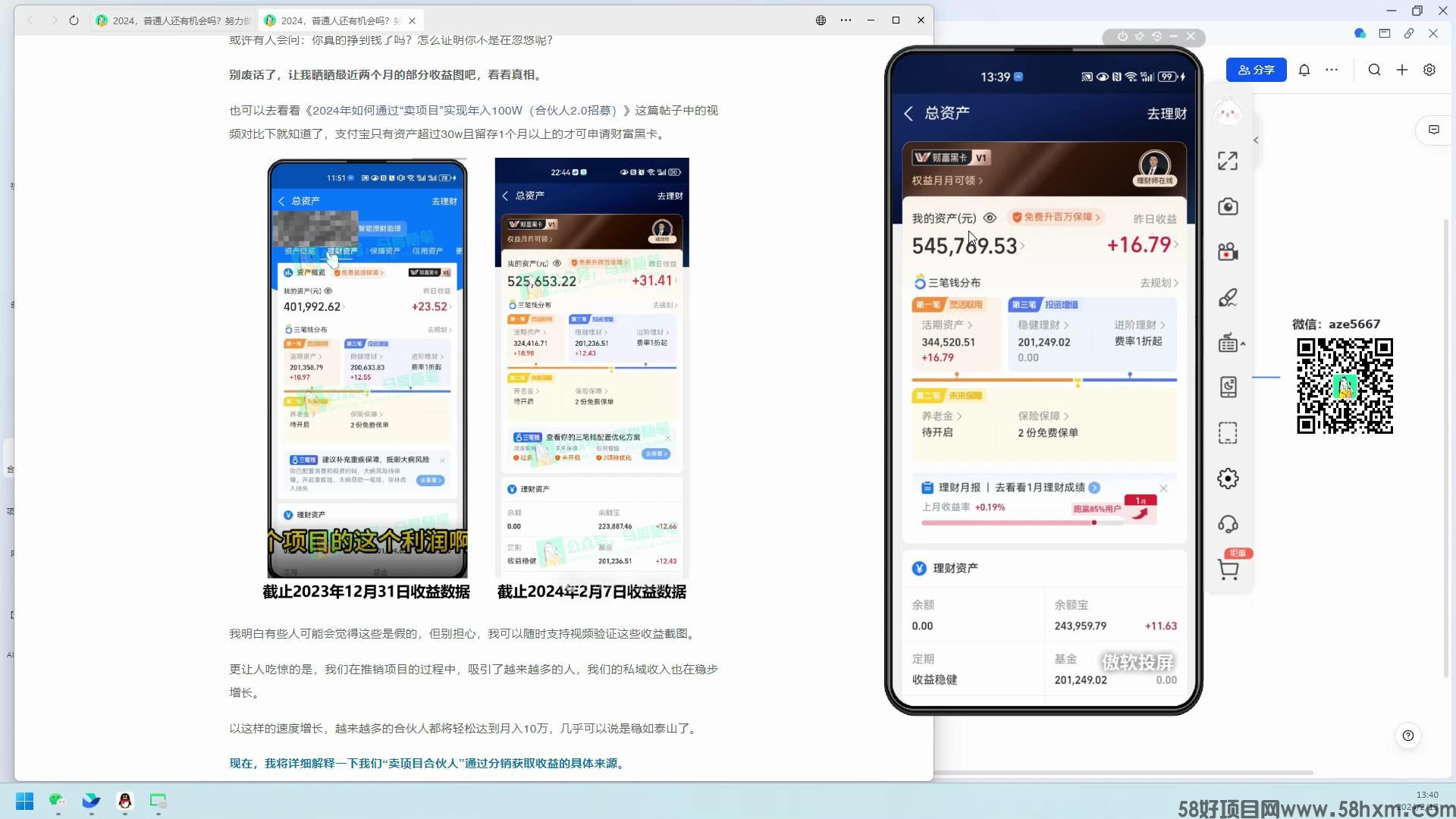Click the link chain icon
1456x819 pixels.
tap(1409, 33)
